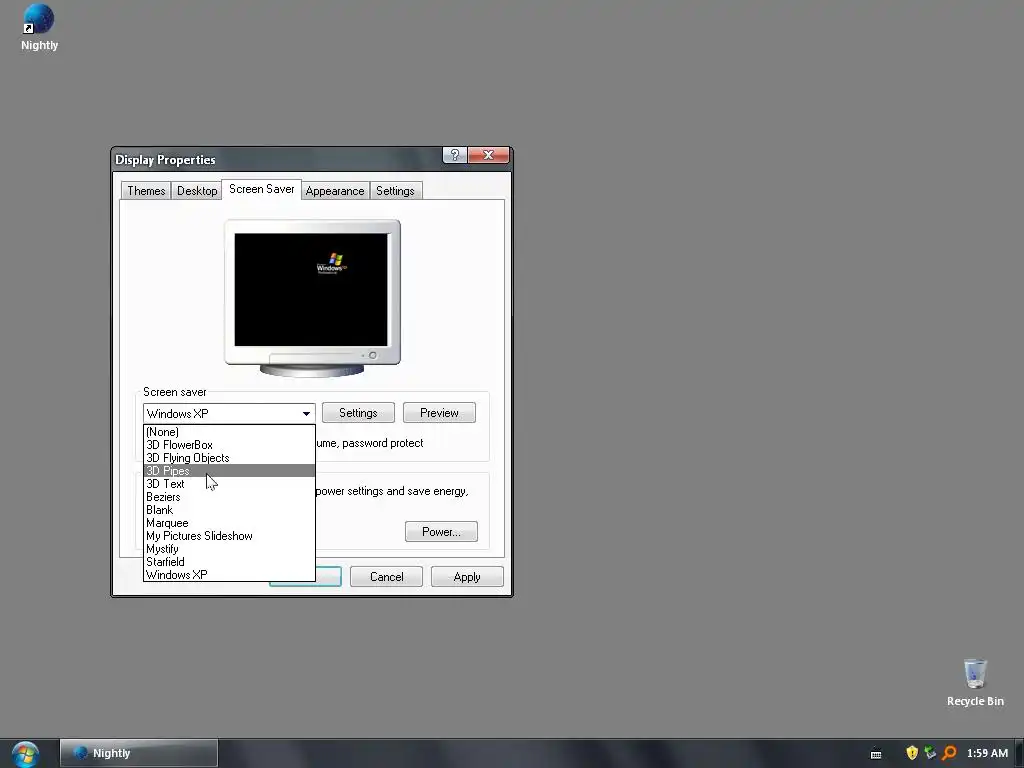The width and height of the screenshot is (1024, 768).
Task: Select Starfield screen saver
Action: [x=229, y=562]
